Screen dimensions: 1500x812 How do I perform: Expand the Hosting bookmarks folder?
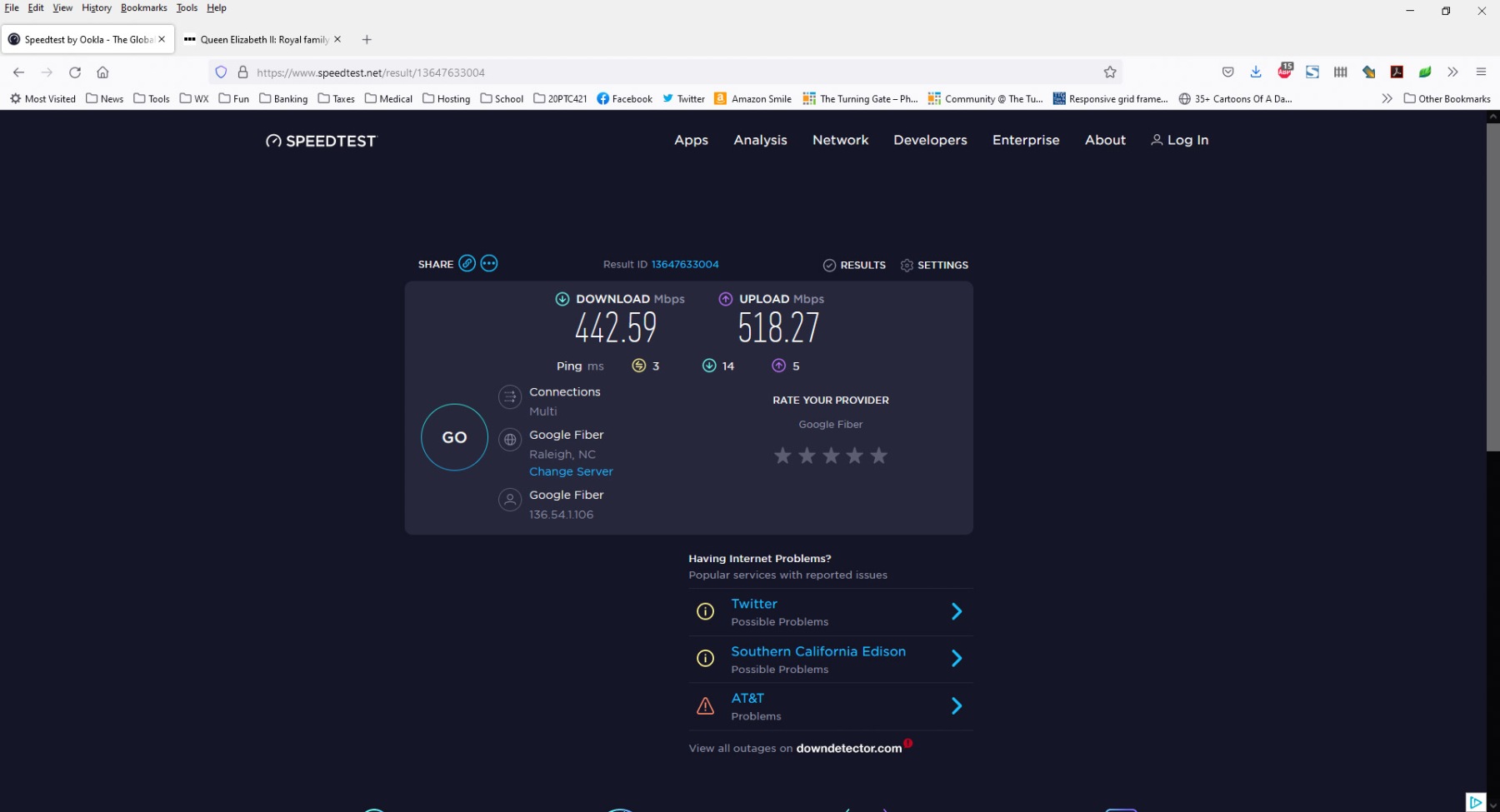tap(447, 98)
